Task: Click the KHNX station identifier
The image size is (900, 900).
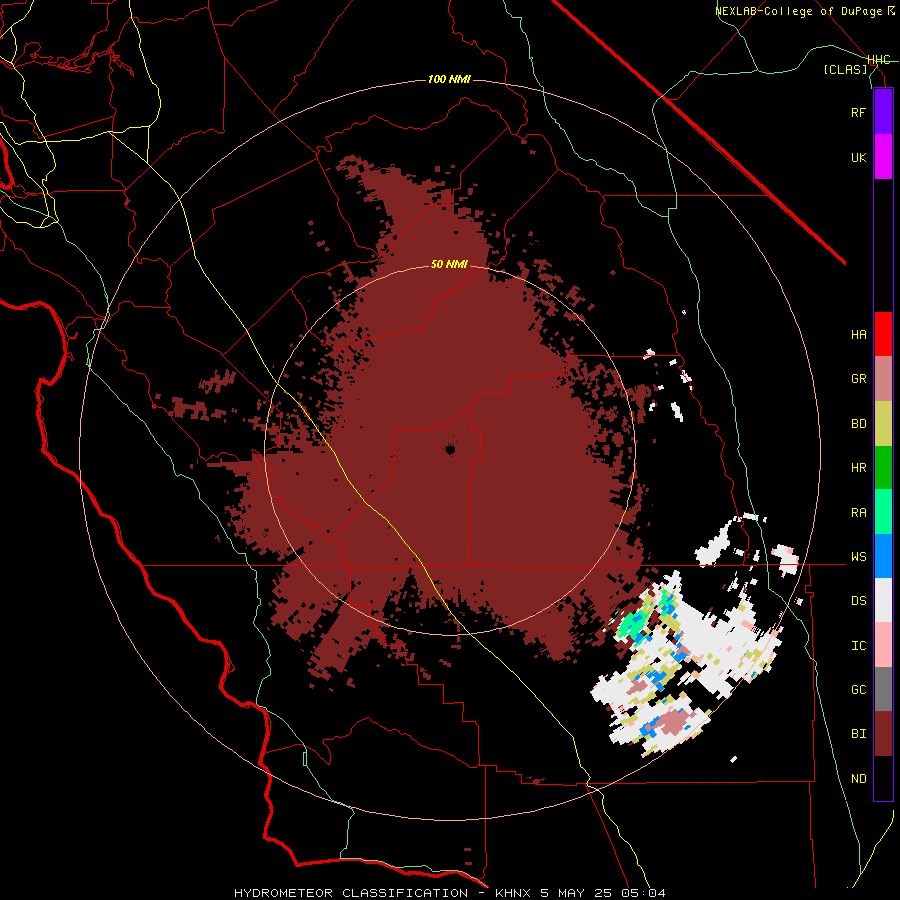Action: tap(514, 893)
